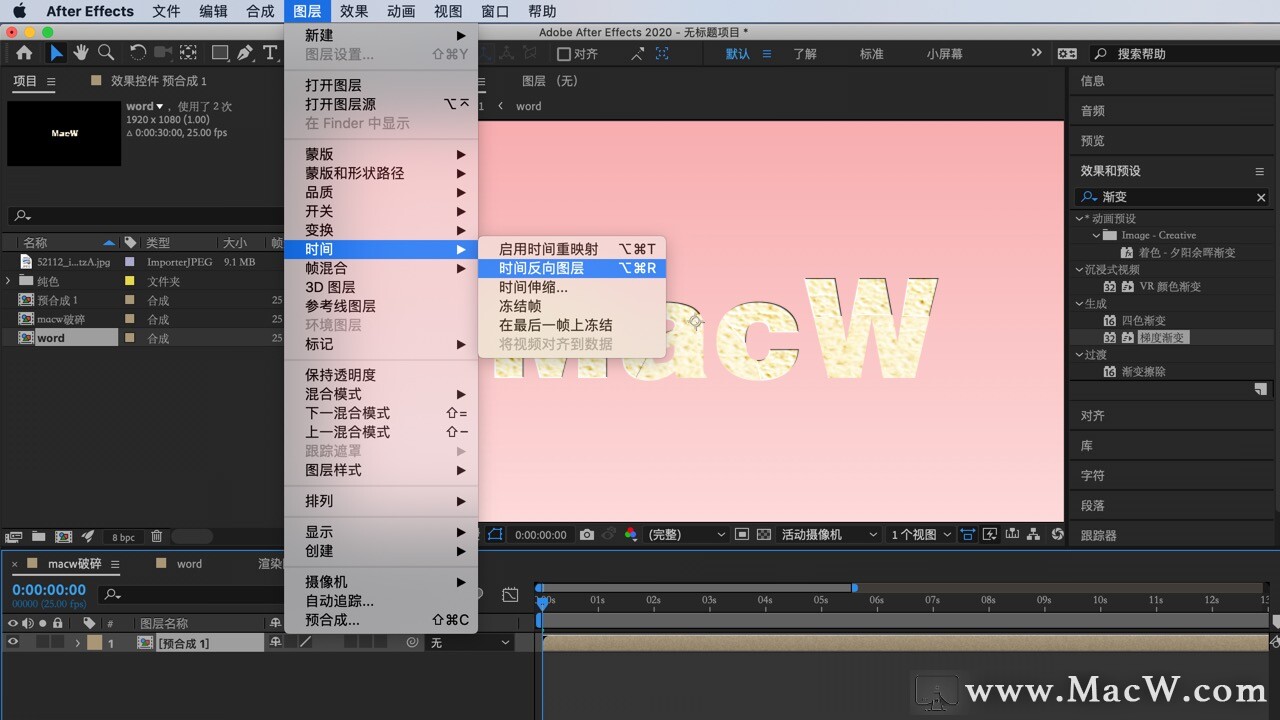Image resolution: width=1280 pixels, height=720 pixels.
Task: Enable the 对齐 snapping checkbox
Action: pos(564,54)
